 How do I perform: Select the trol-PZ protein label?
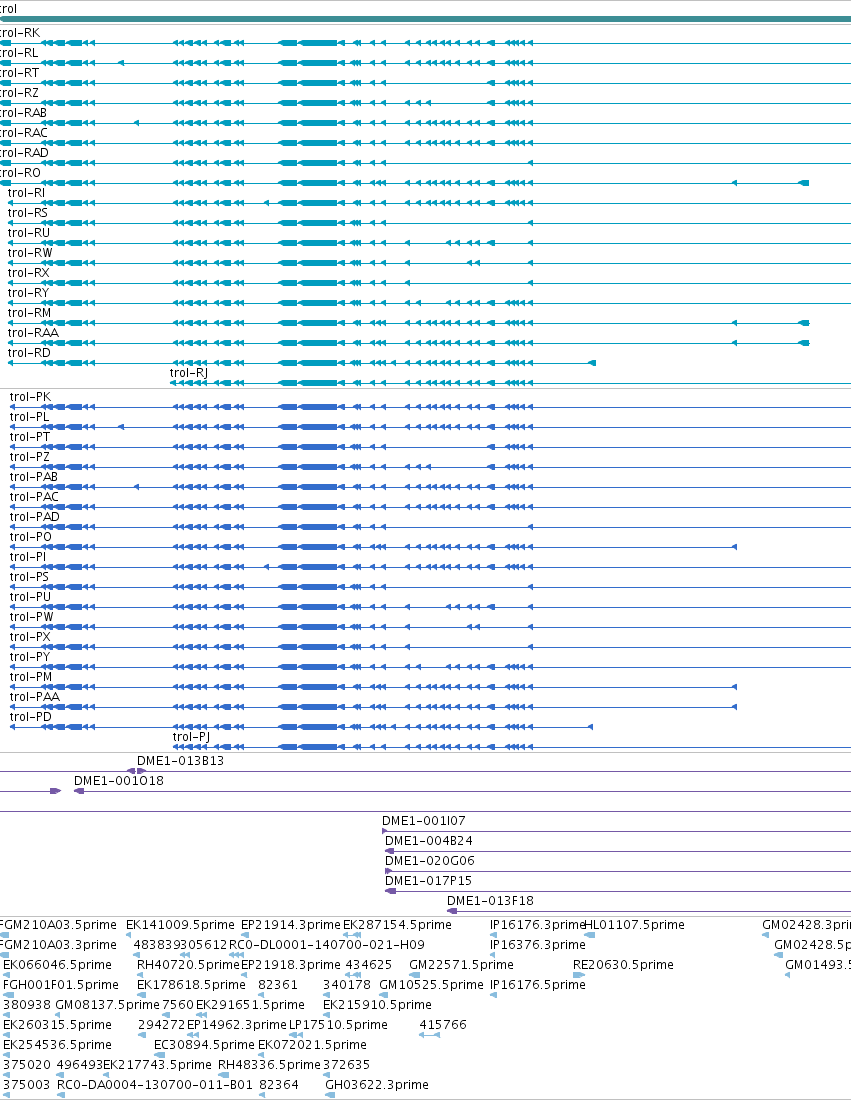(x=29, y=457)
